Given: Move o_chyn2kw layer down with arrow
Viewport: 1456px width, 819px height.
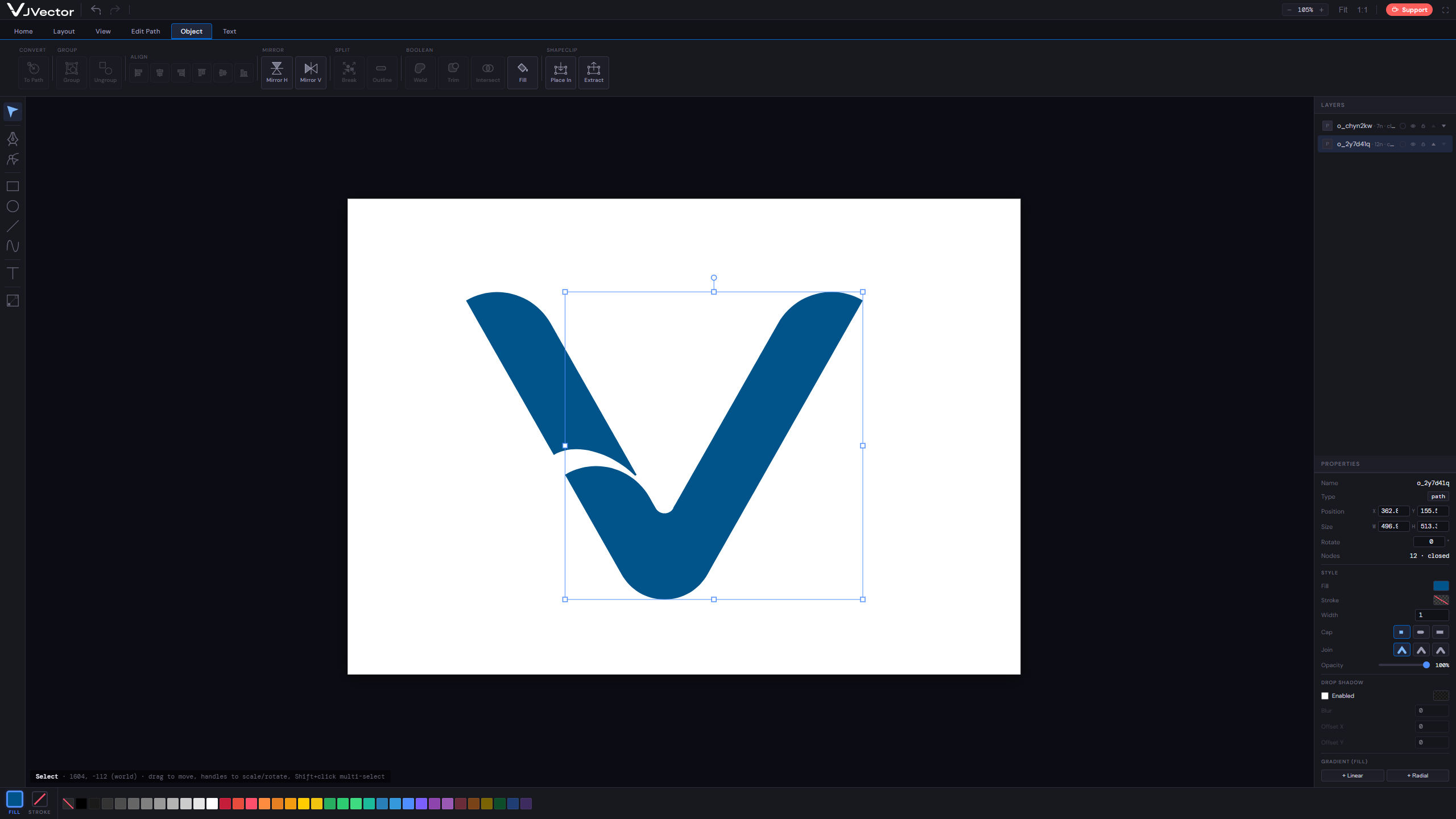Looking at the screenshot, I should click(1443, 126).
